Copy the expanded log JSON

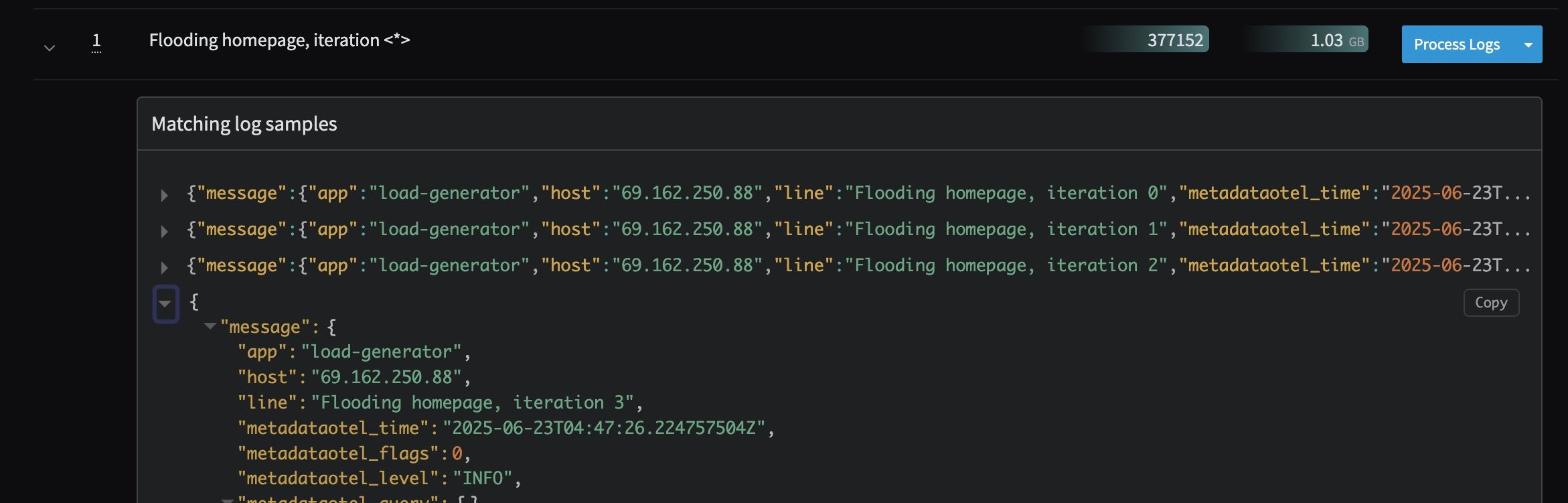(1491, 303)
